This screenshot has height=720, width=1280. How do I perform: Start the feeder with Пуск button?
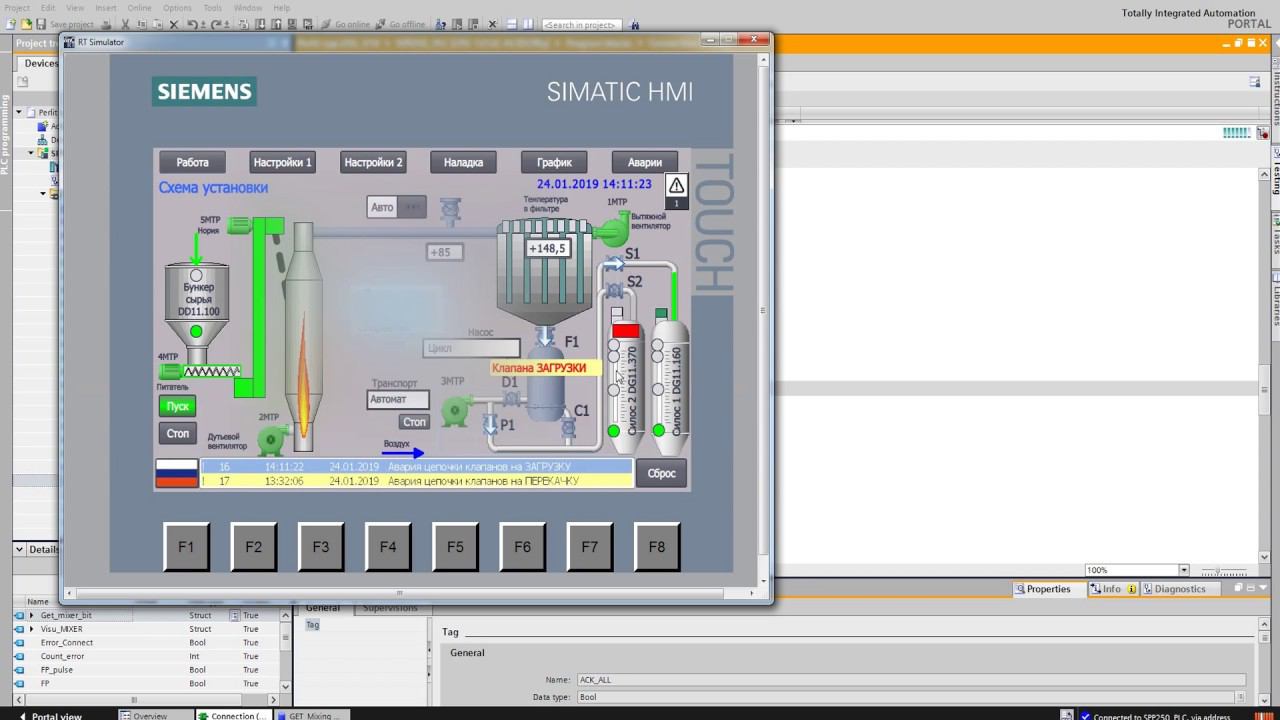coord(177,406)
